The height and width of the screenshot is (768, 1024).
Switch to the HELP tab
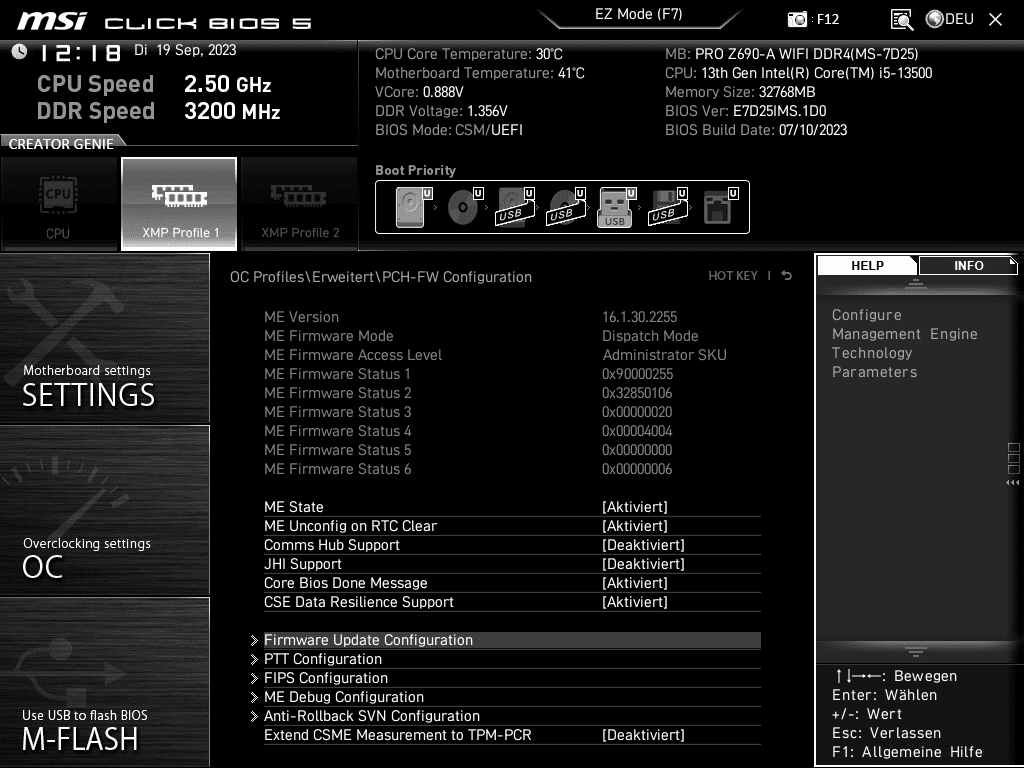(867, 266)
